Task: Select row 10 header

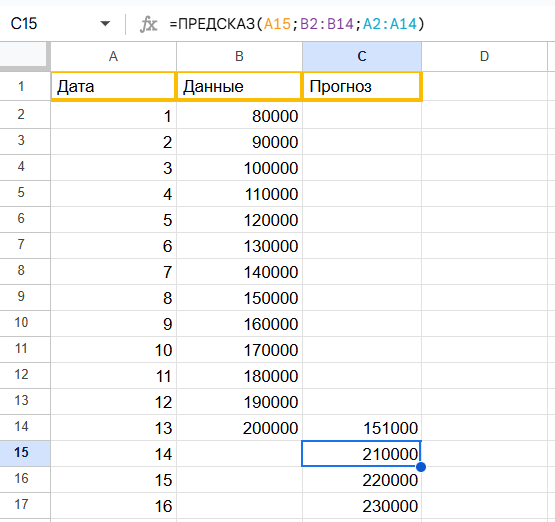Action: click(x=21, y=323)
